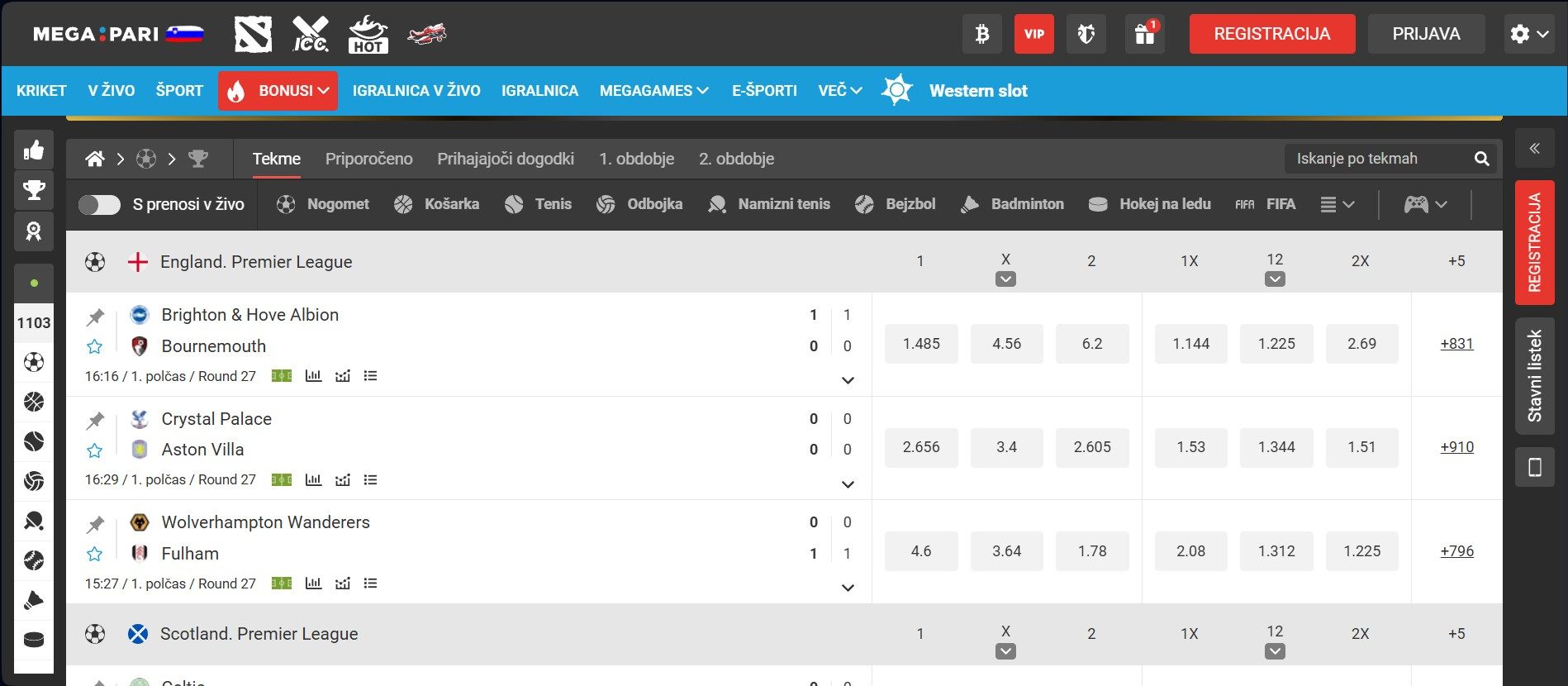Image resolution: width=1568 pixels, height=686 pixels.
Task: Switch to the 2. obdobje tab
Action: click(736, 159)
